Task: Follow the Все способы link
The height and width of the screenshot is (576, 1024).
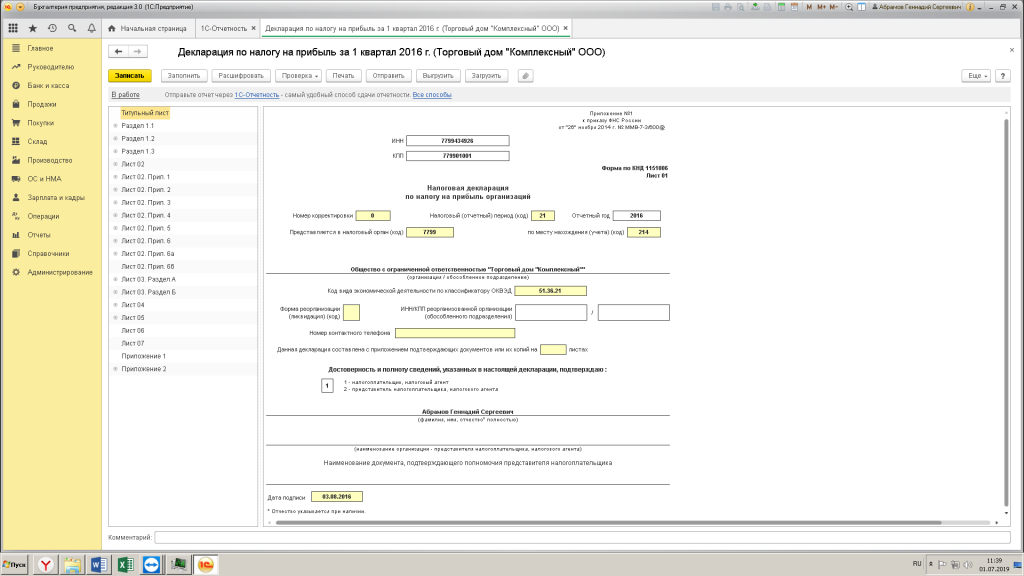Action: [x=432, y=94]
